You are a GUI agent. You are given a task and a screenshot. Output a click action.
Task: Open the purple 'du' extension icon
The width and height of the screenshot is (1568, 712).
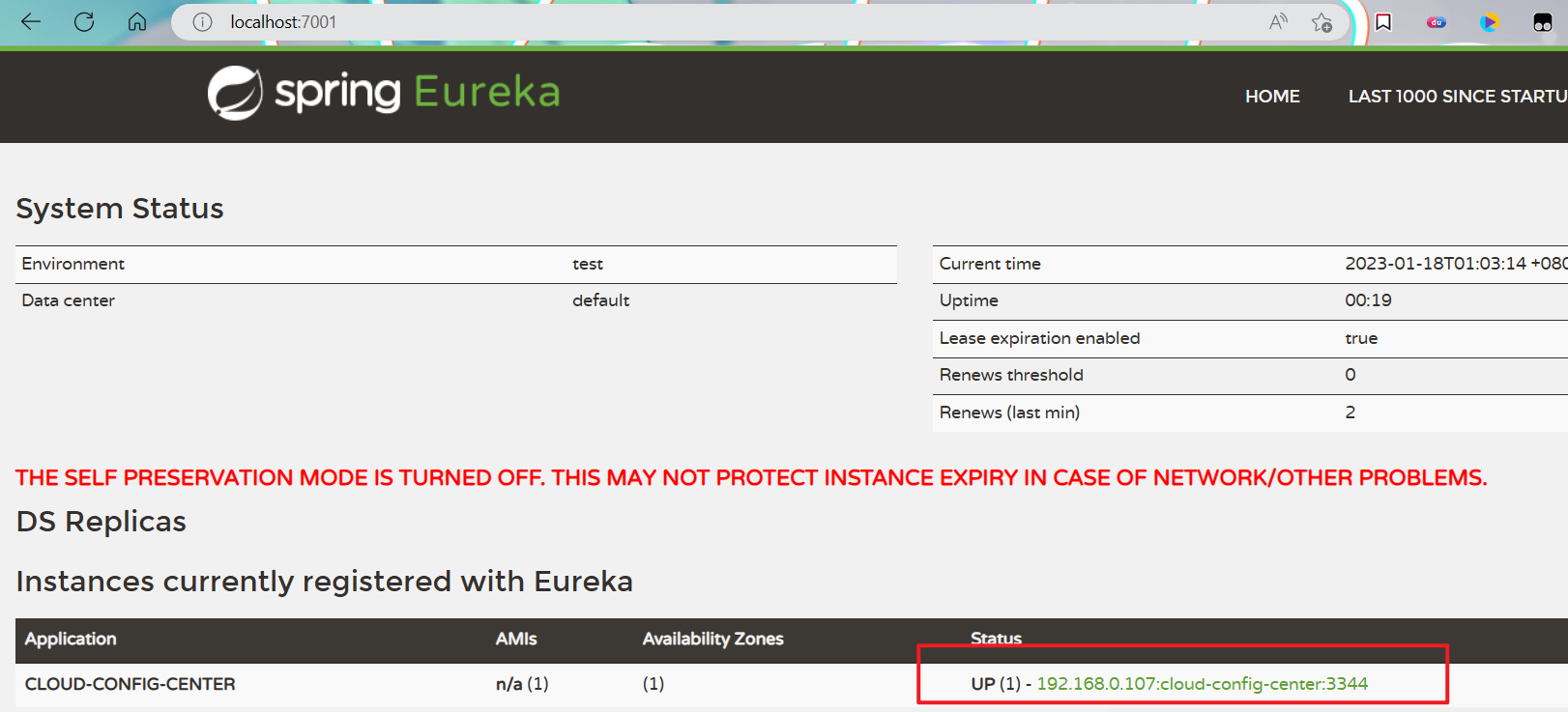pyautogui.click(x=1437, y=22)
